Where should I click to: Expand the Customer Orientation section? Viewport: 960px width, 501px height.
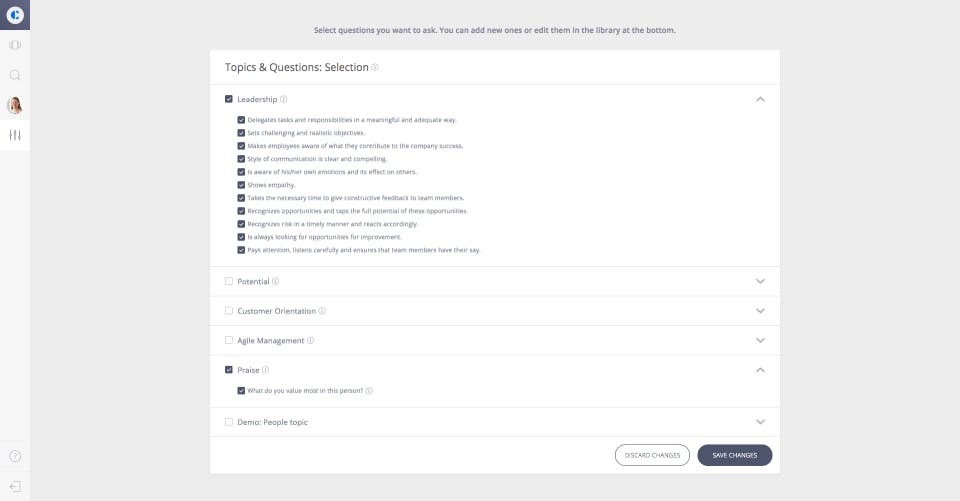coord(760,311)
